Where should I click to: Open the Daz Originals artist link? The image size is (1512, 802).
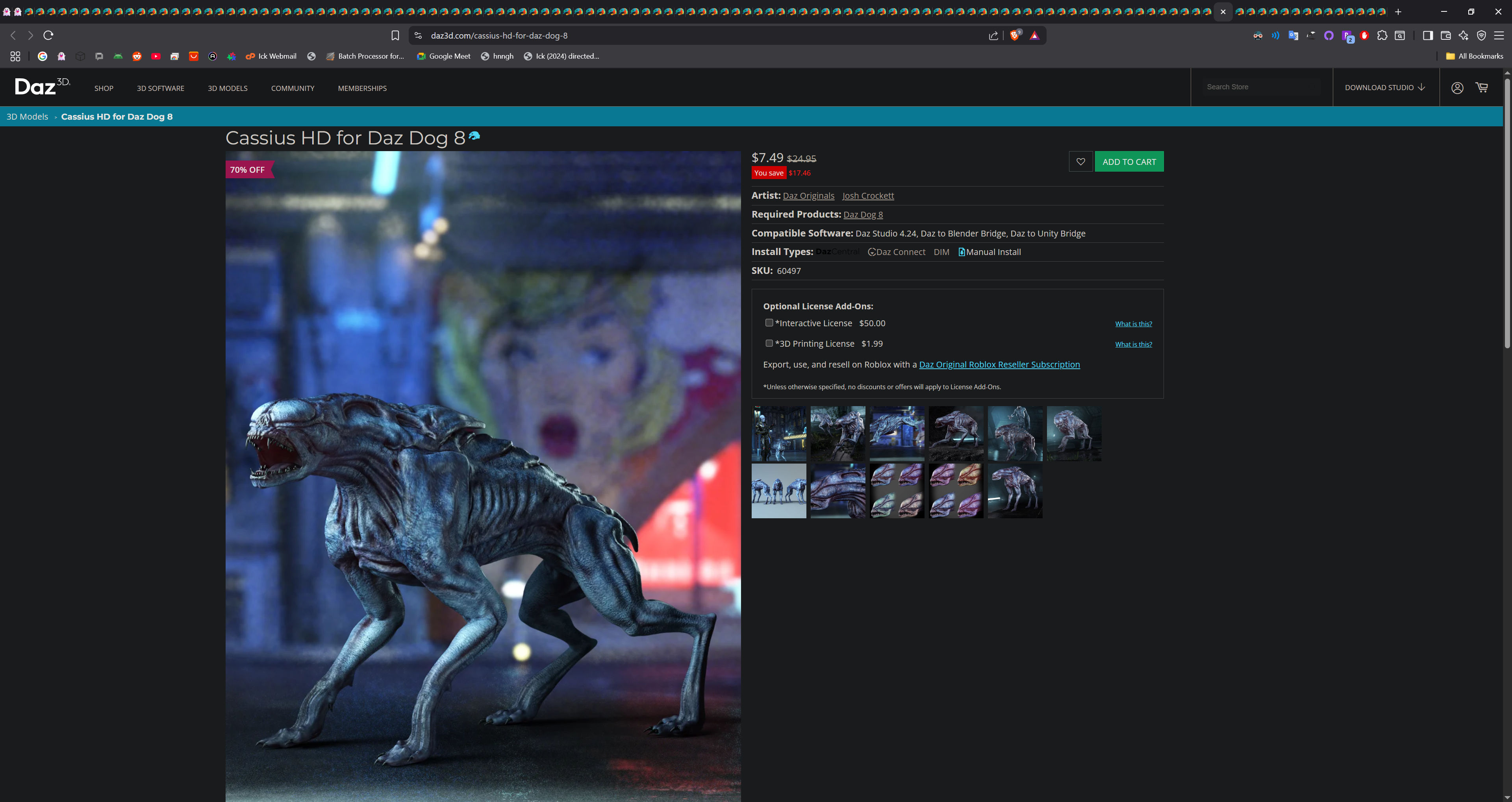[808, 196]
